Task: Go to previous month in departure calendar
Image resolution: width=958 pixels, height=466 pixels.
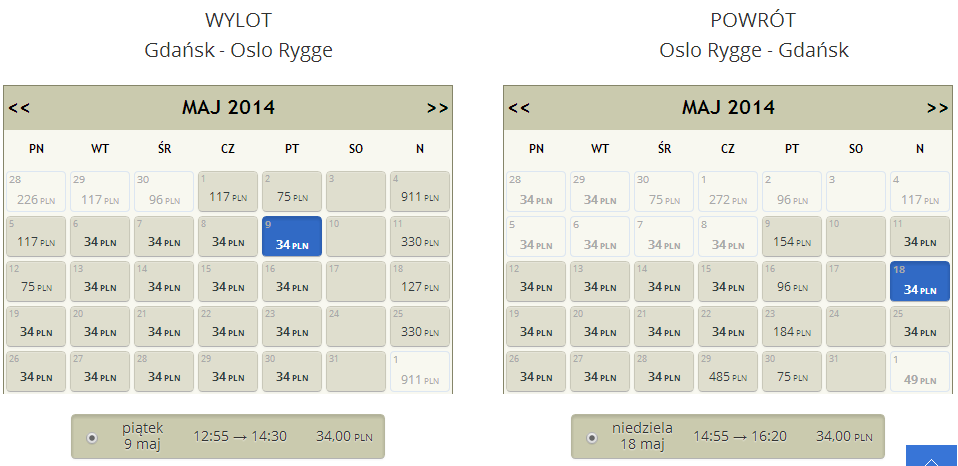Action: pos(19,108)
